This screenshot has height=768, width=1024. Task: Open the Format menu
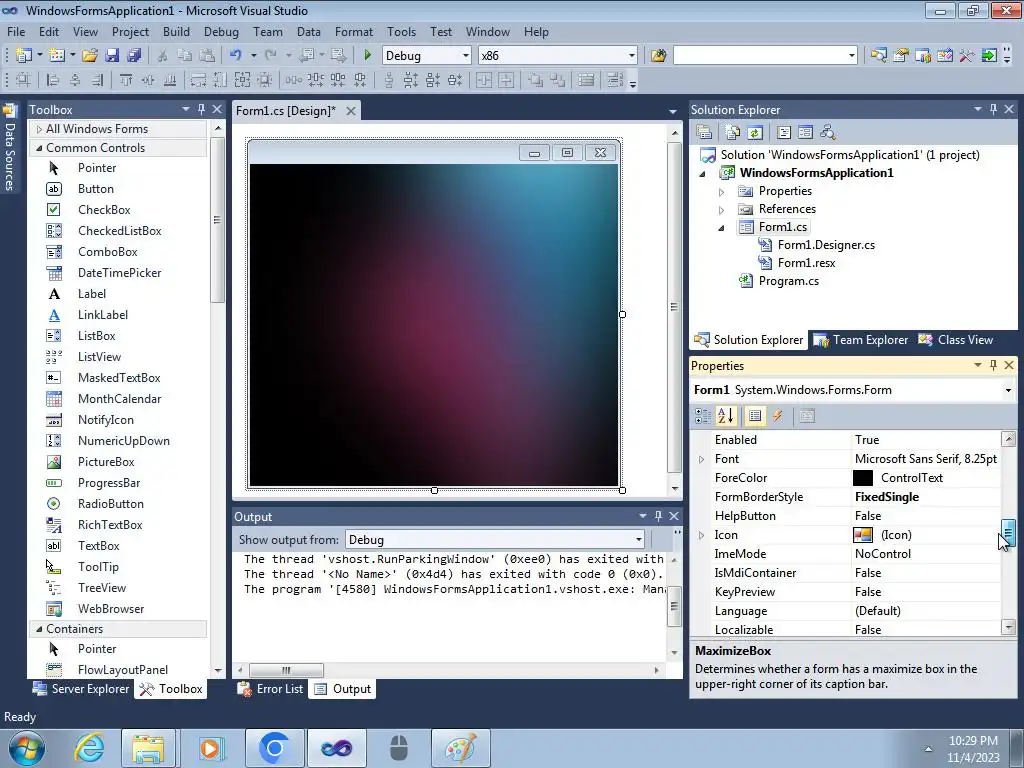tap(353, 31)
